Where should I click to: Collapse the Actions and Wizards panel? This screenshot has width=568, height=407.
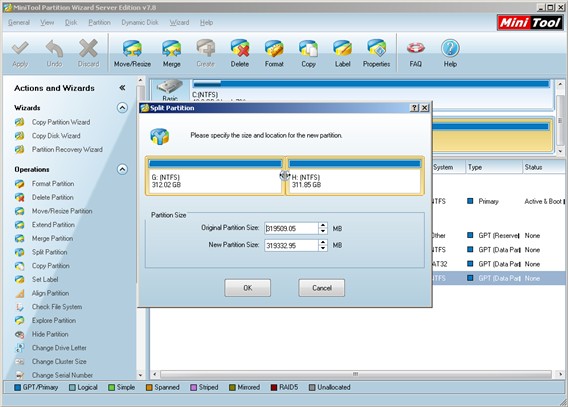[122, 88]
